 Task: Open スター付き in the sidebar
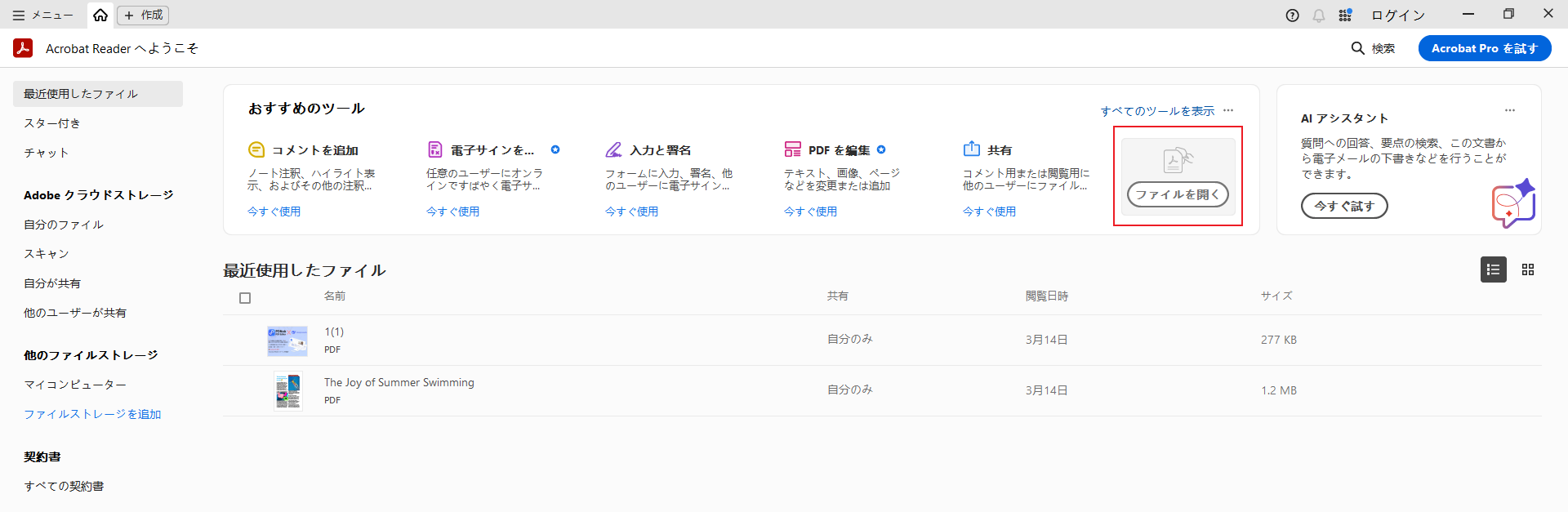coord(52,123)
